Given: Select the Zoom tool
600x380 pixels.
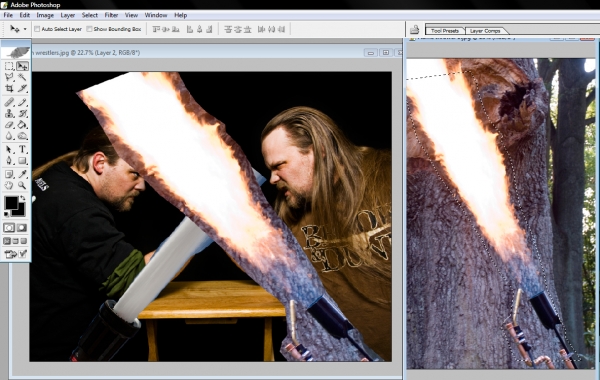Looking at the screenshot, I should 22,185.
